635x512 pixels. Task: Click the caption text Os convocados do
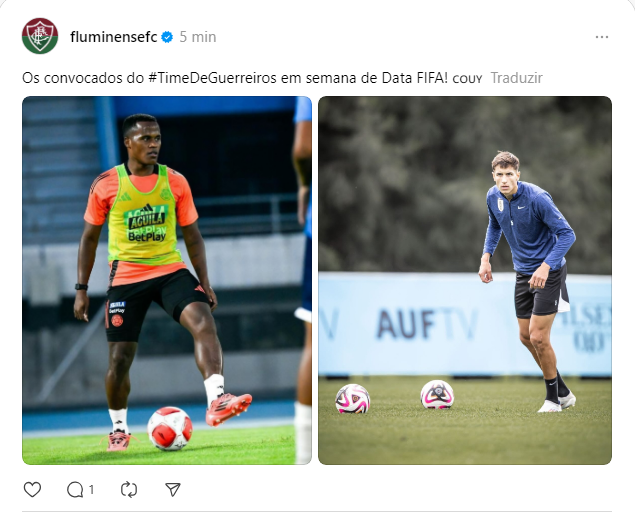(83, 78)
